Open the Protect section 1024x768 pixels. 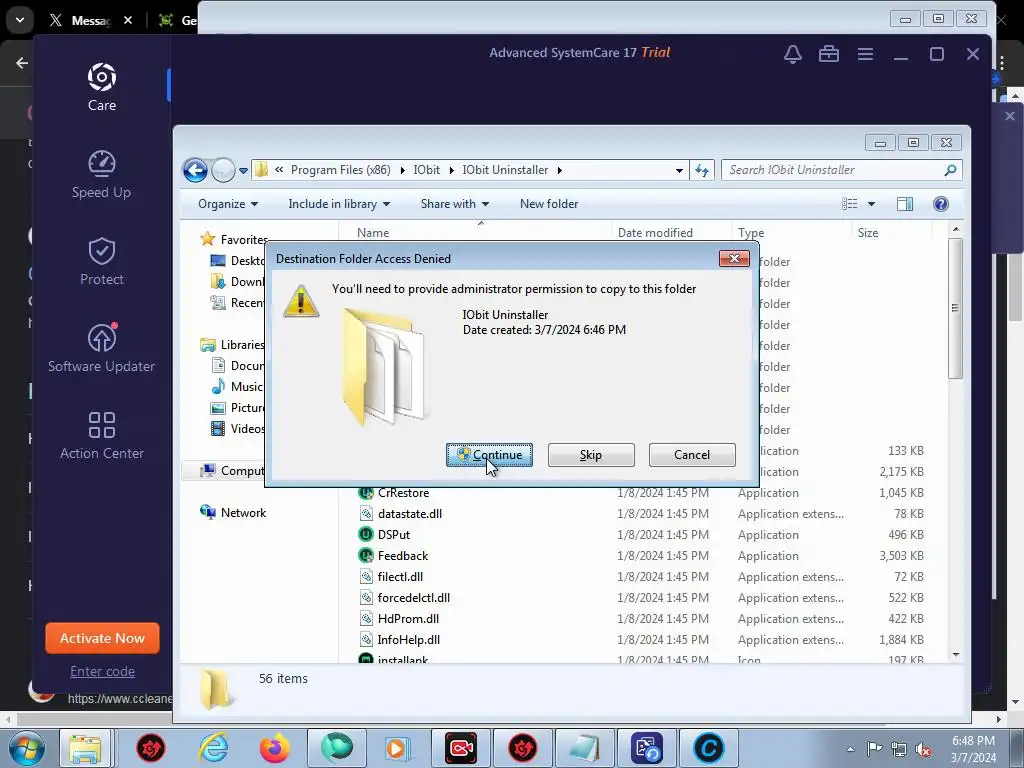click(102, 261)
